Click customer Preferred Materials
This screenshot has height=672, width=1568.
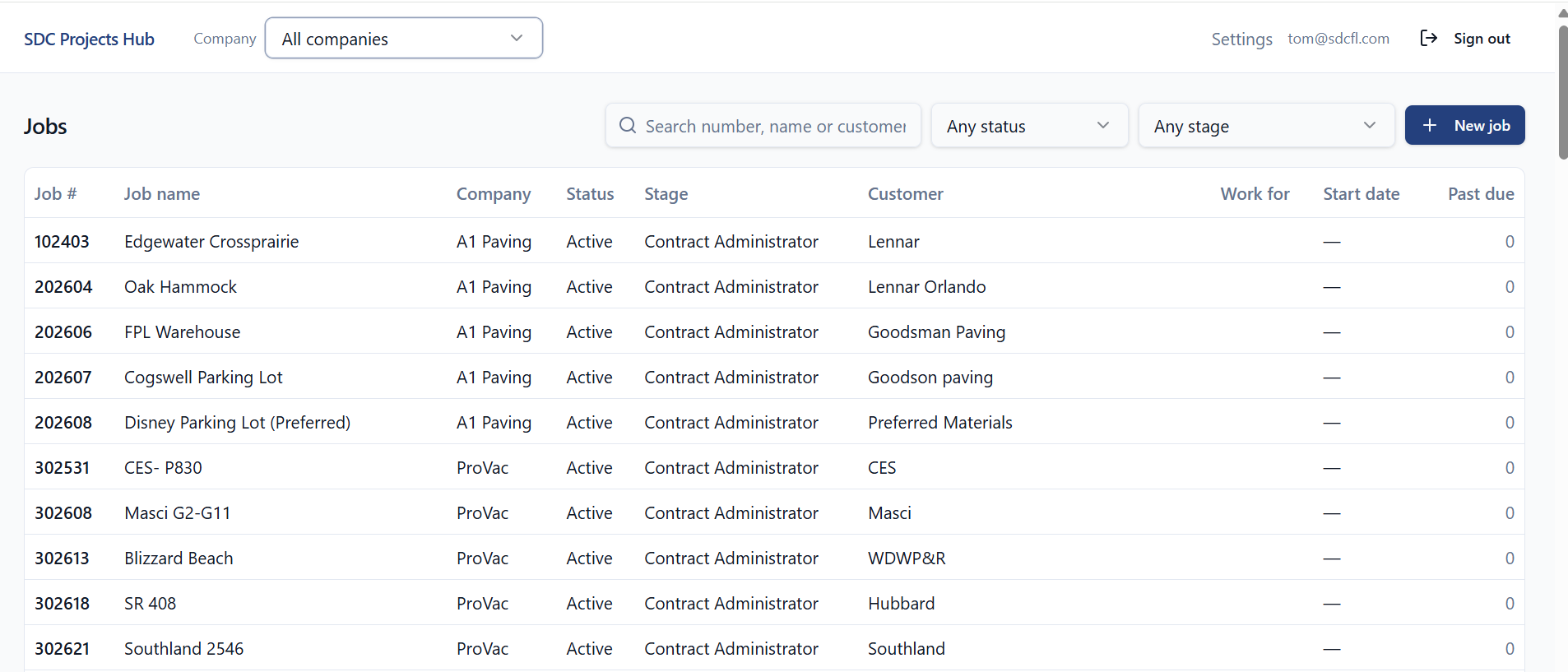click(x=939, y=423)
